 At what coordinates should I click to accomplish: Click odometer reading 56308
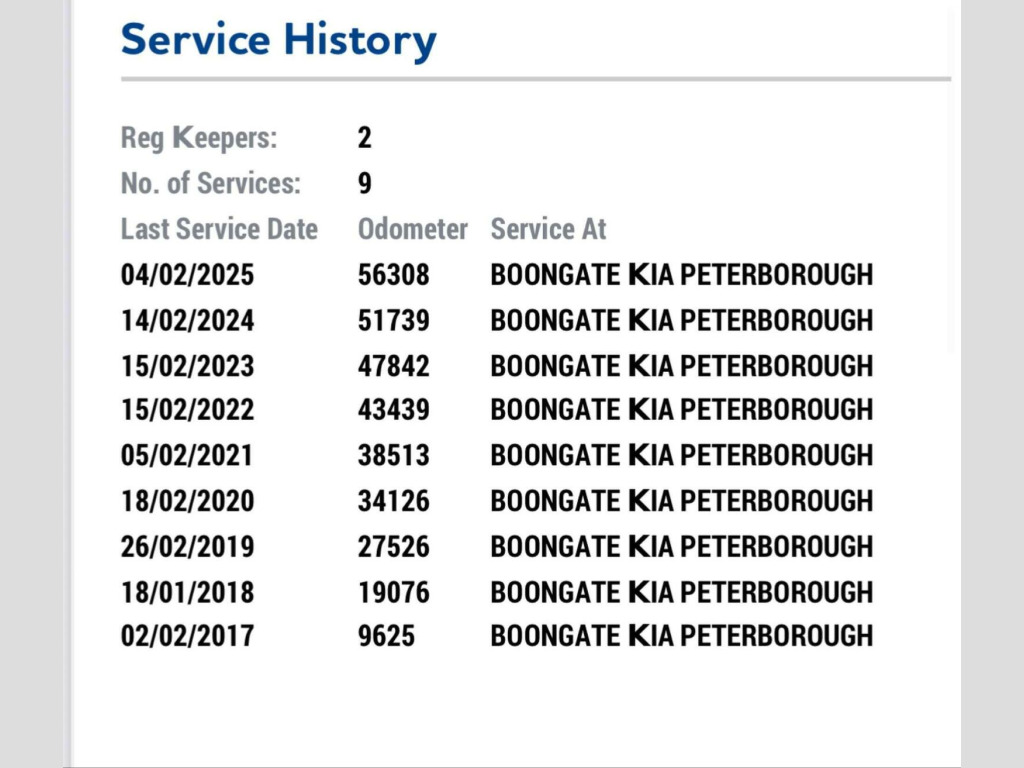tap(394, 275)
